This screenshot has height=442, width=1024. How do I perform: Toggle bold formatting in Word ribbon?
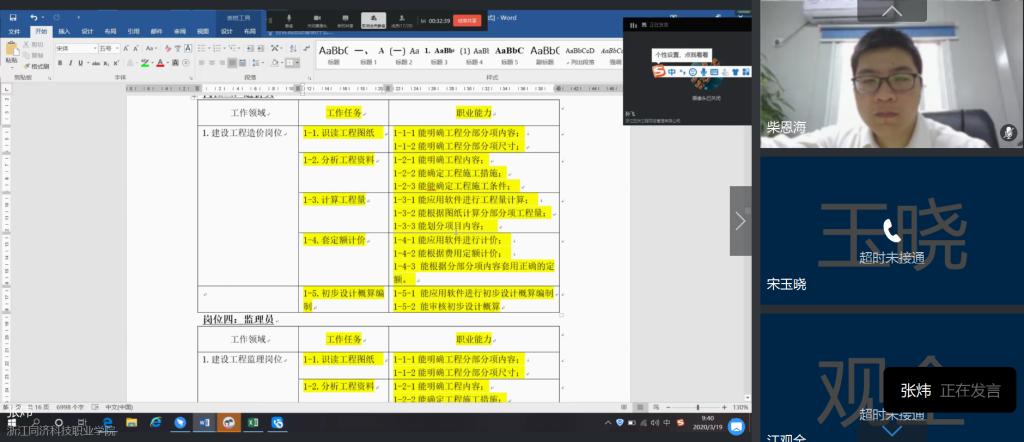[x=59, y=63]
